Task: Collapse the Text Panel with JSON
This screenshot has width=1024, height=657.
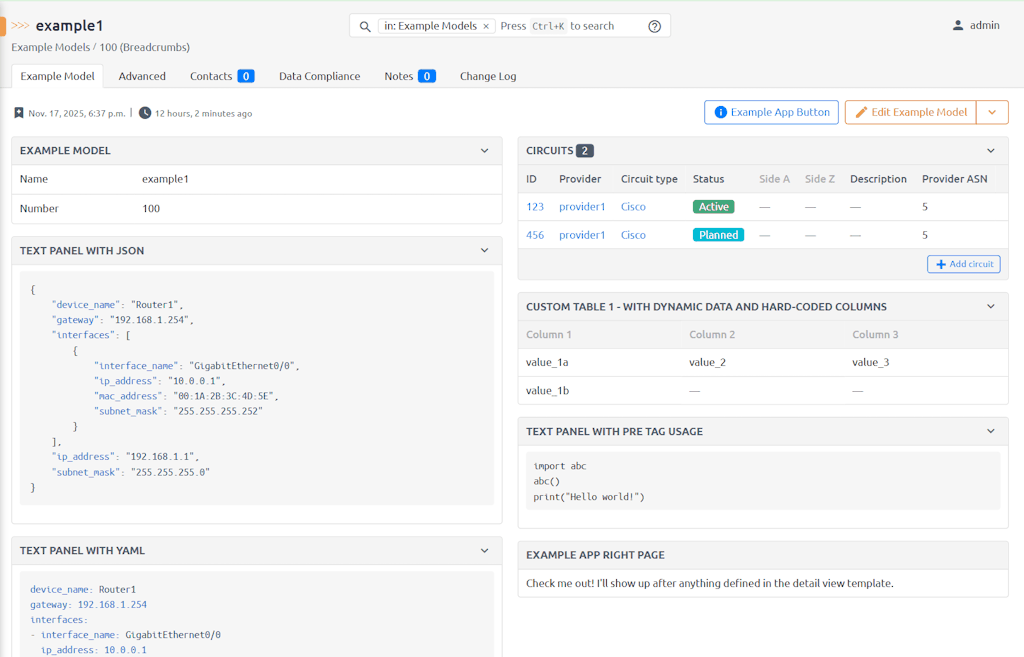Action: click(486, 250)
